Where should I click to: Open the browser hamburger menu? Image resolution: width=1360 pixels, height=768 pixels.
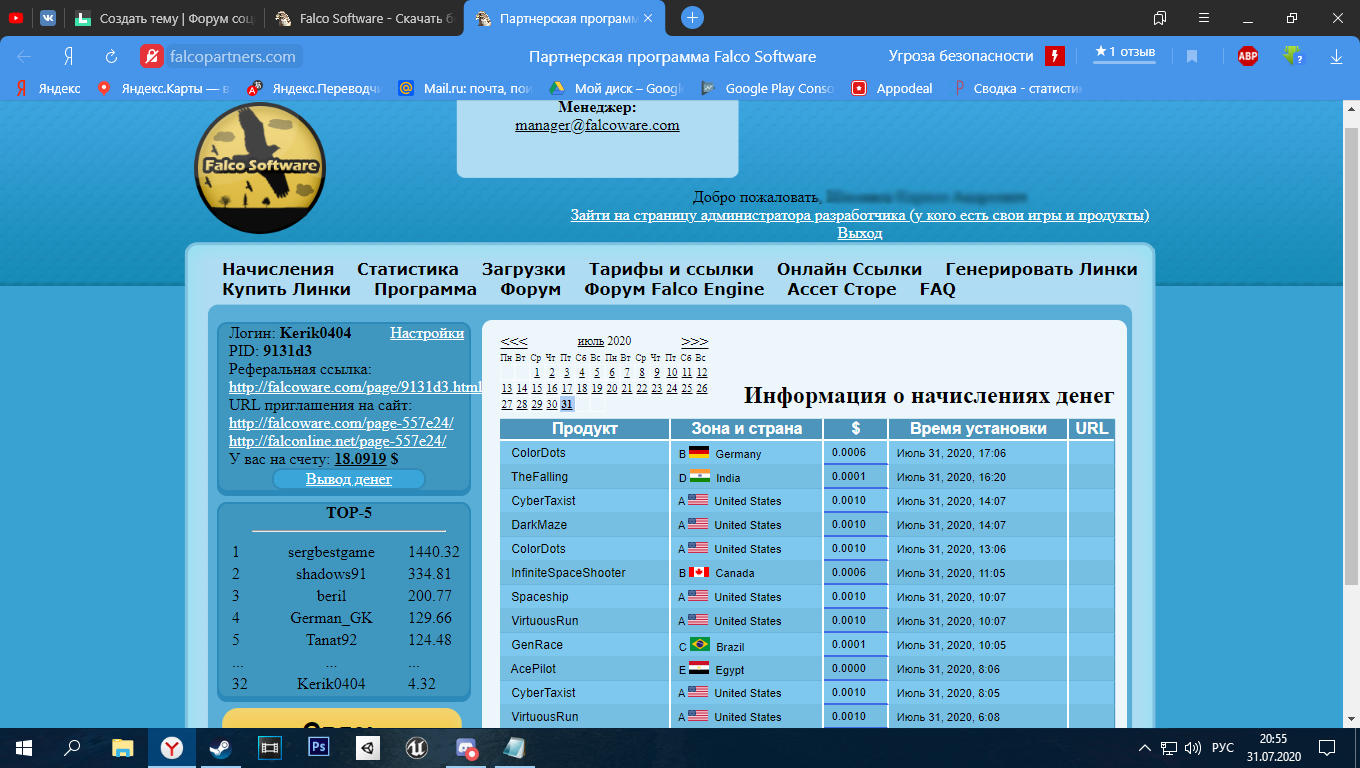(x=1204, y=18)
